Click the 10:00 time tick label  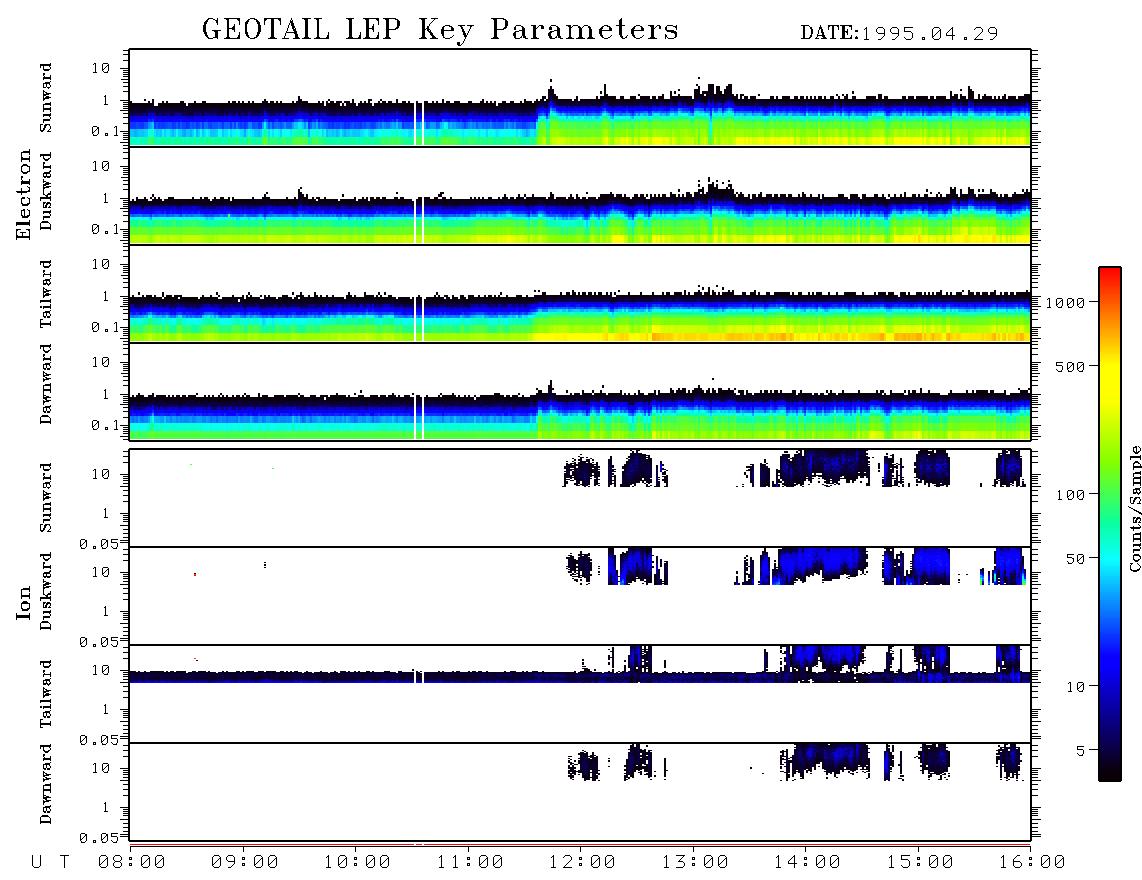[x=357, y=862]
